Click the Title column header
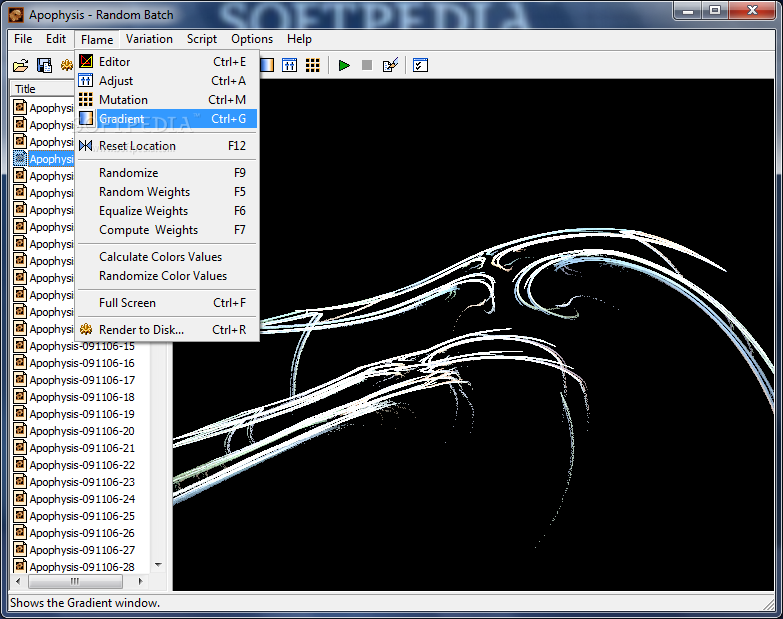 (x=42, y=89)
